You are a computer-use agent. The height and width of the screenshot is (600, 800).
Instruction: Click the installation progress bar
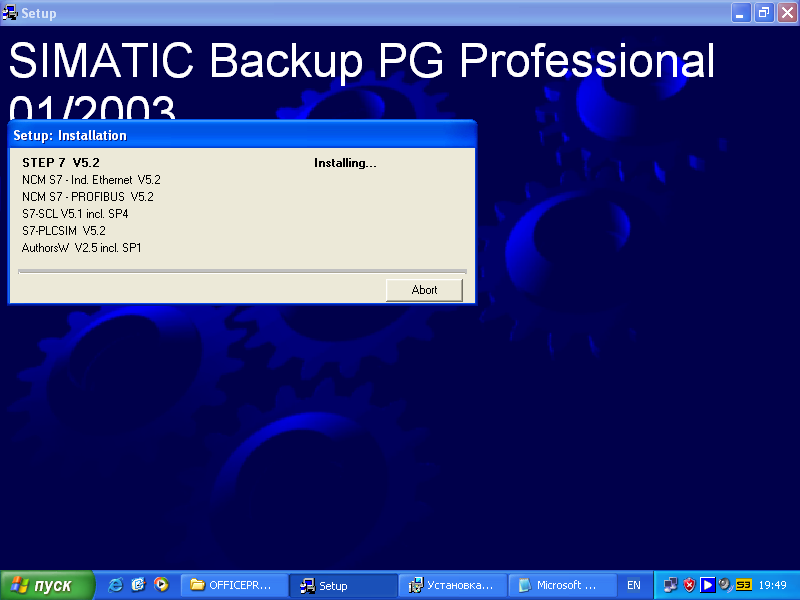242,271
